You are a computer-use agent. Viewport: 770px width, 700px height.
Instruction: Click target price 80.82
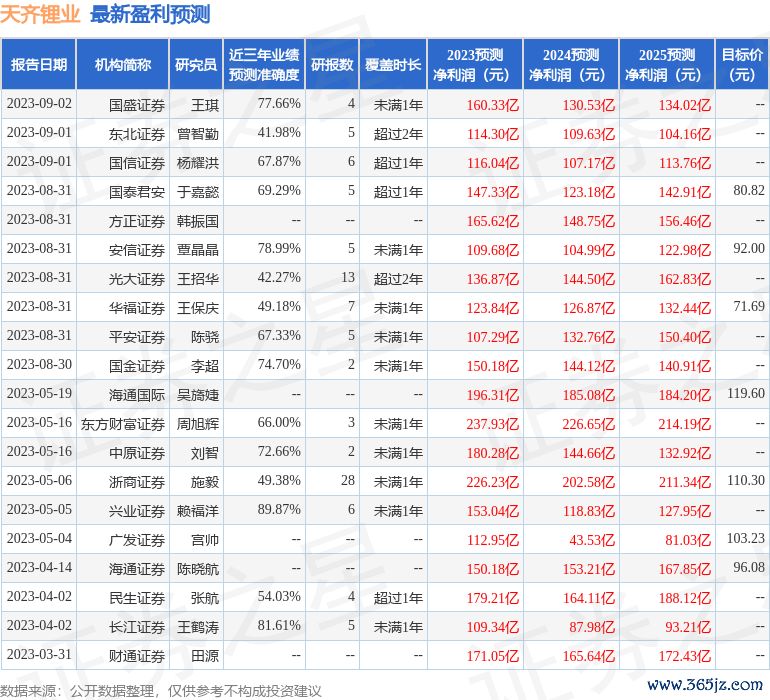749,191
